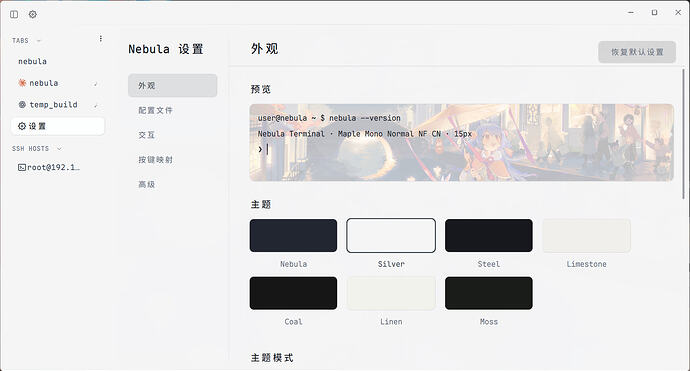Switch to the temp_build tab
690x371 pixels.
coord(58,105)
